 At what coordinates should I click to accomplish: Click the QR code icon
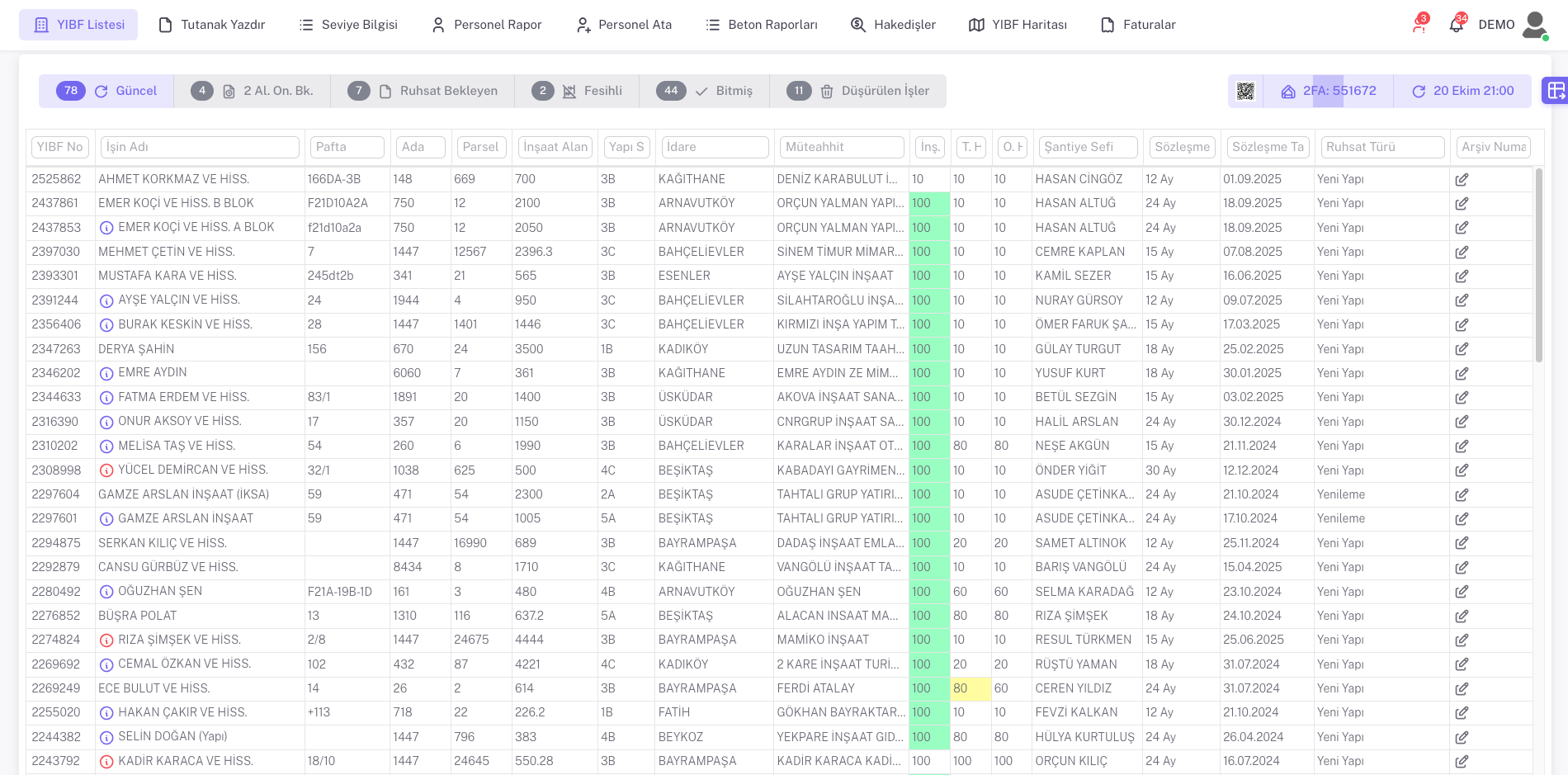coord(1245,92)
